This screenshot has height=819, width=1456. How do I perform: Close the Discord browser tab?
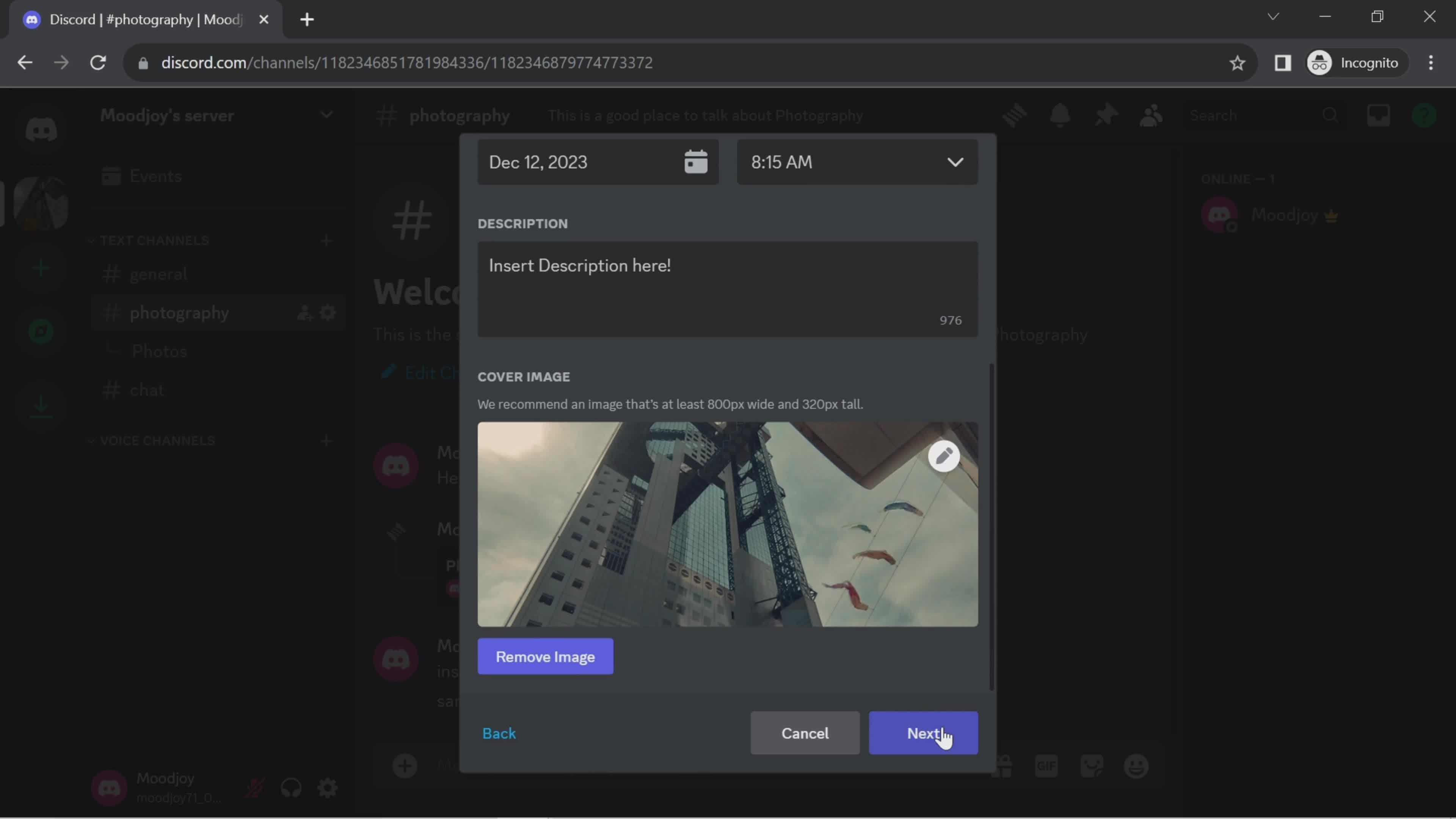tap(264, 19)
